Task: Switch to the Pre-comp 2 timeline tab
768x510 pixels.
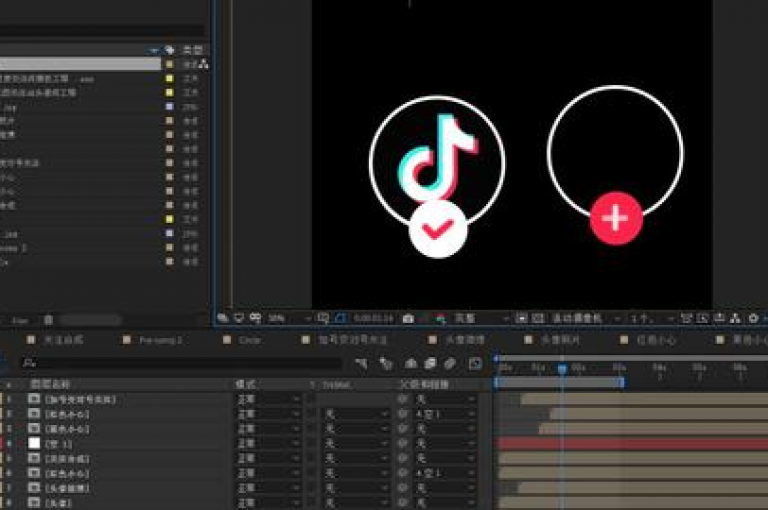Action: [x=161, y=340]
